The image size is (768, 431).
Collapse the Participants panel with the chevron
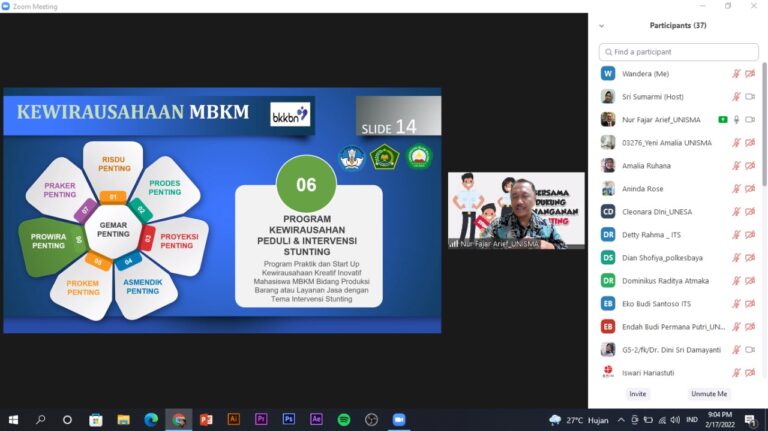click(601, 26)
